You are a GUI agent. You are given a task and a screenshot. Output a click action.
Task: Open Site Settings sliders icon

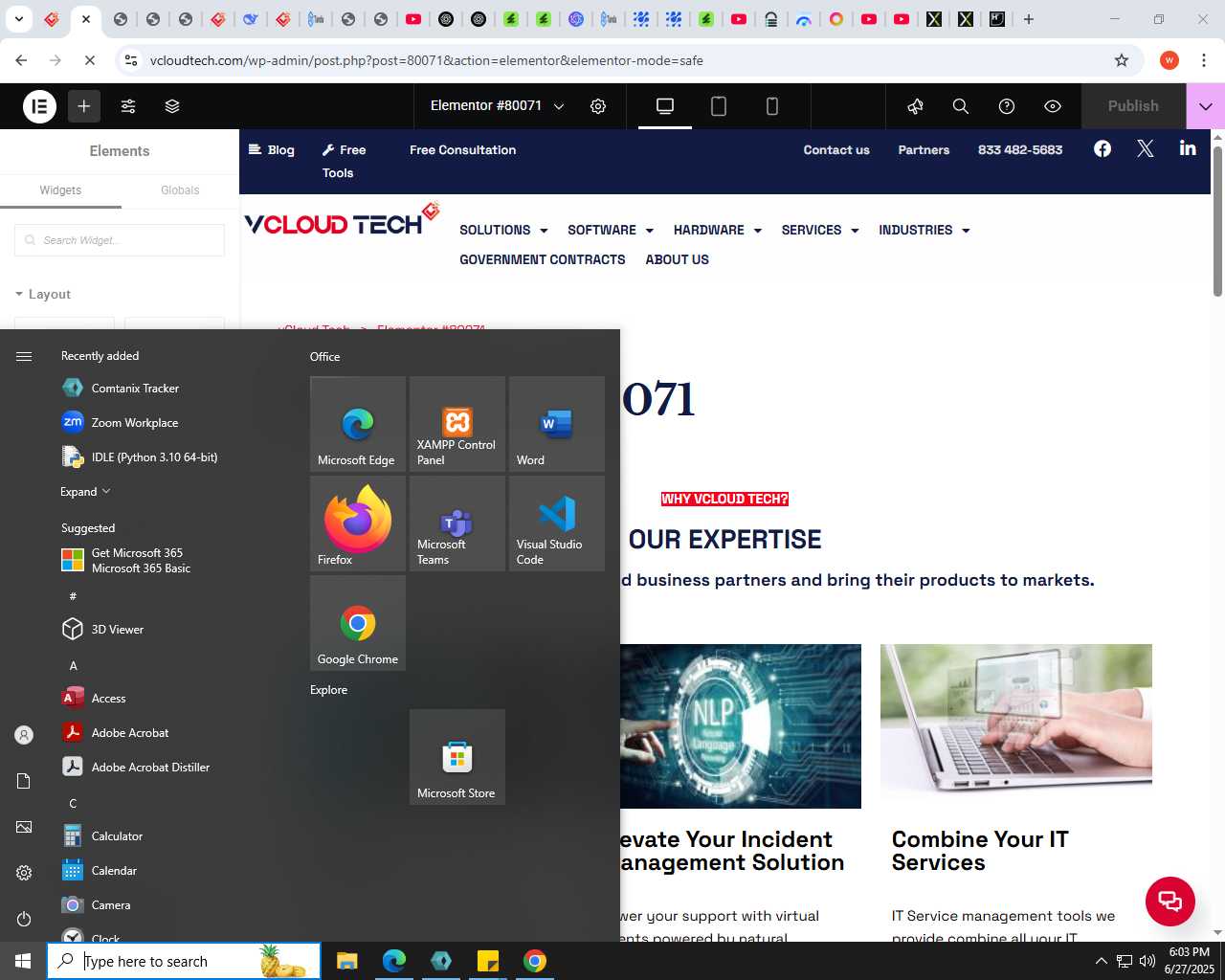click(x=128, y=106)
